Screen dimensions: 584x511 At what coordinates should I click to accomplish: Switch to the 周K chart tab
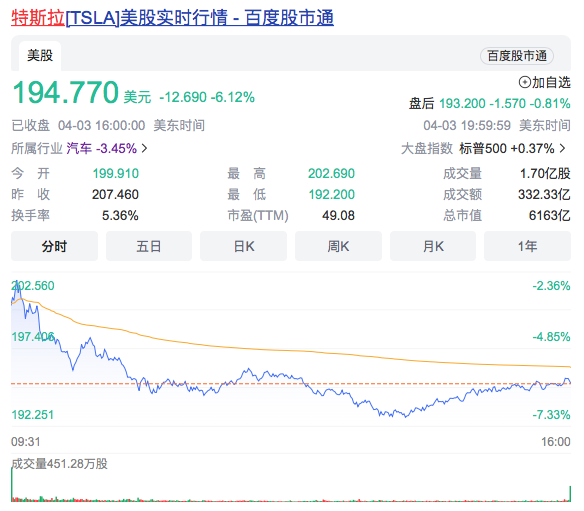pos(338,246)
